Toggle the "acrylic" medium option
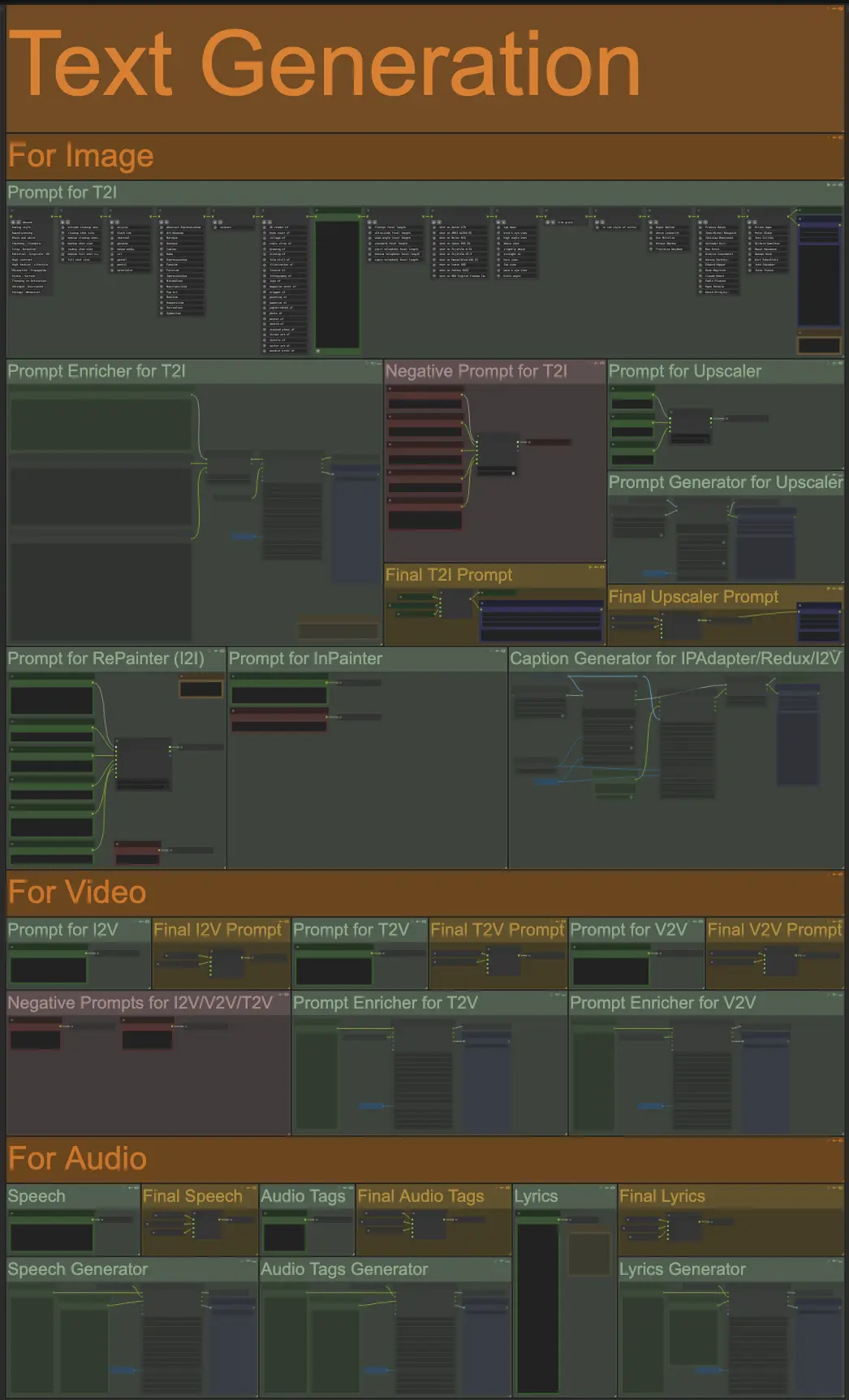This screenshot has height=1400, width=849. pyautogui.click(x=114, y=227)
